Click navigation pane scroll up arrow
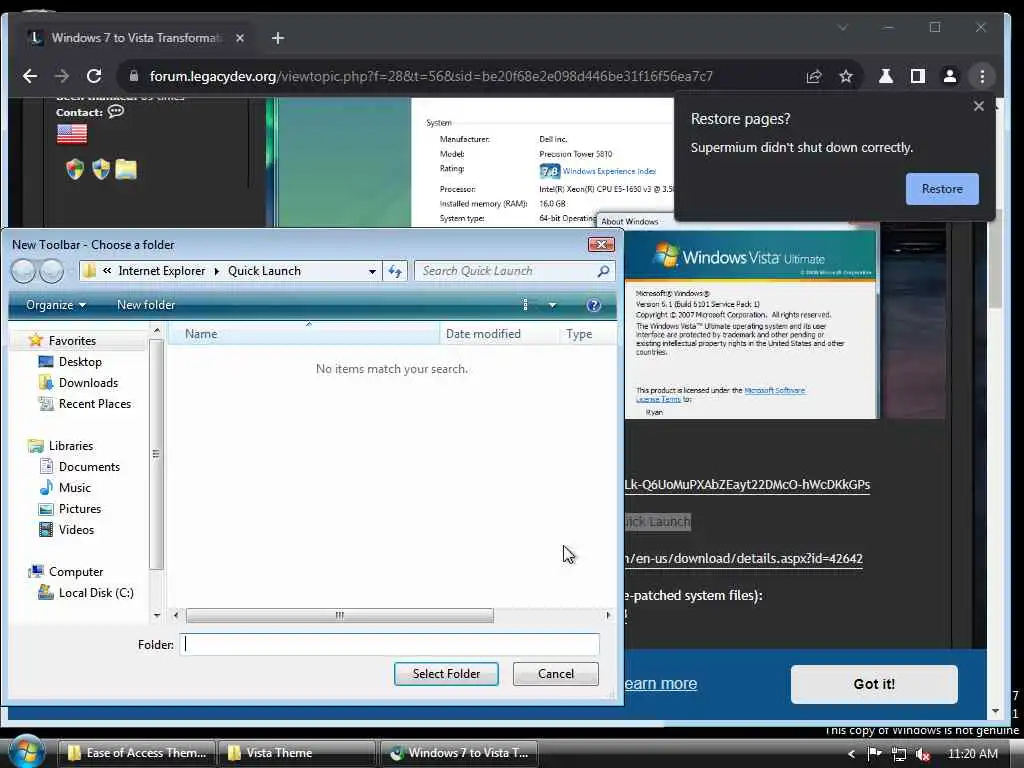 pos(157,331)
